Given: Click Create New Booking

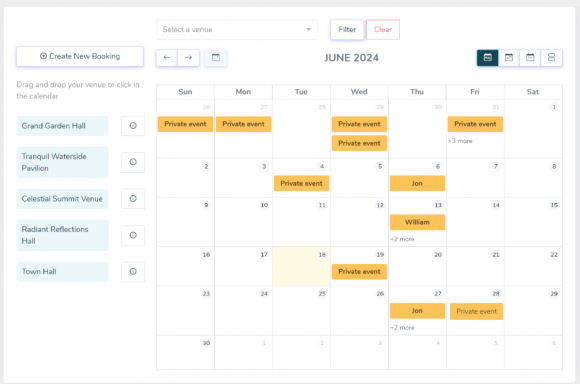Looking at the screenshot, I should pos(80,56).
